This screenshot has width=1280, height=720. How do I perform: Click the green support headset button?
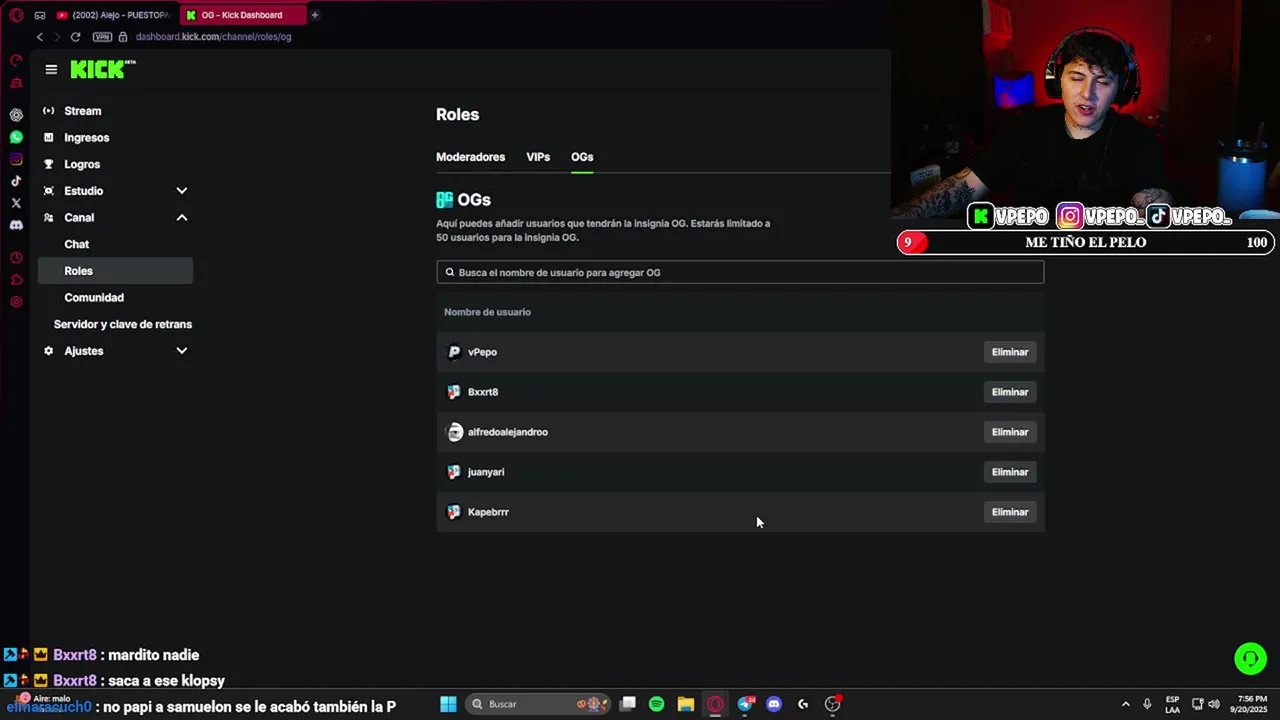[1250, 658]
